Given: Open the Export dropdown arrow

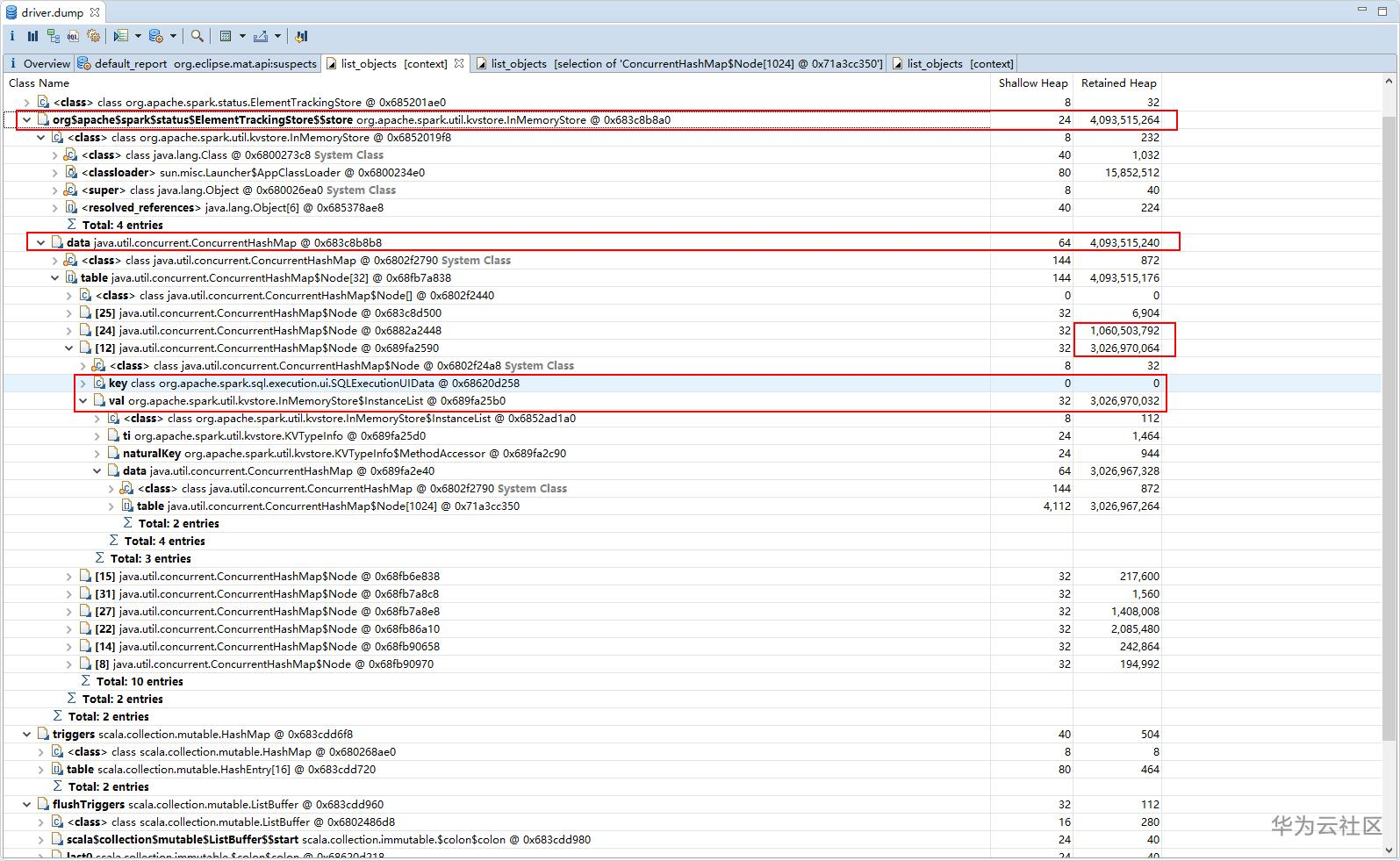Looking at the screenshot, I should point(277,36).
